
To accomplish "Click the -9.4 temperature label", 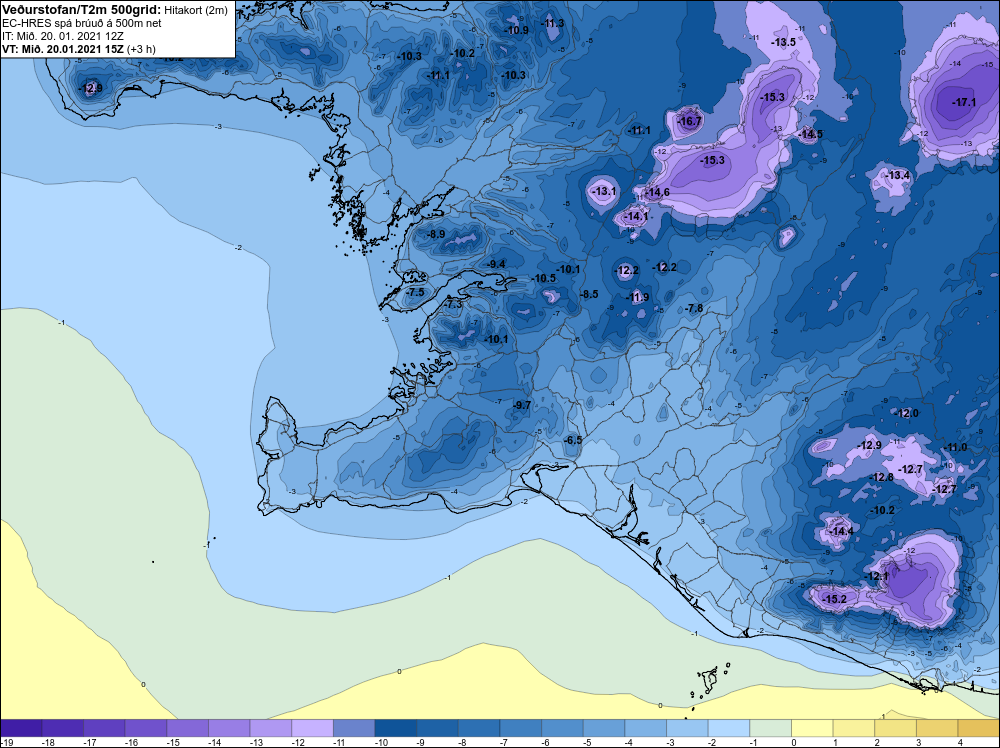I will pyautogui.click(x=496, y=264).
